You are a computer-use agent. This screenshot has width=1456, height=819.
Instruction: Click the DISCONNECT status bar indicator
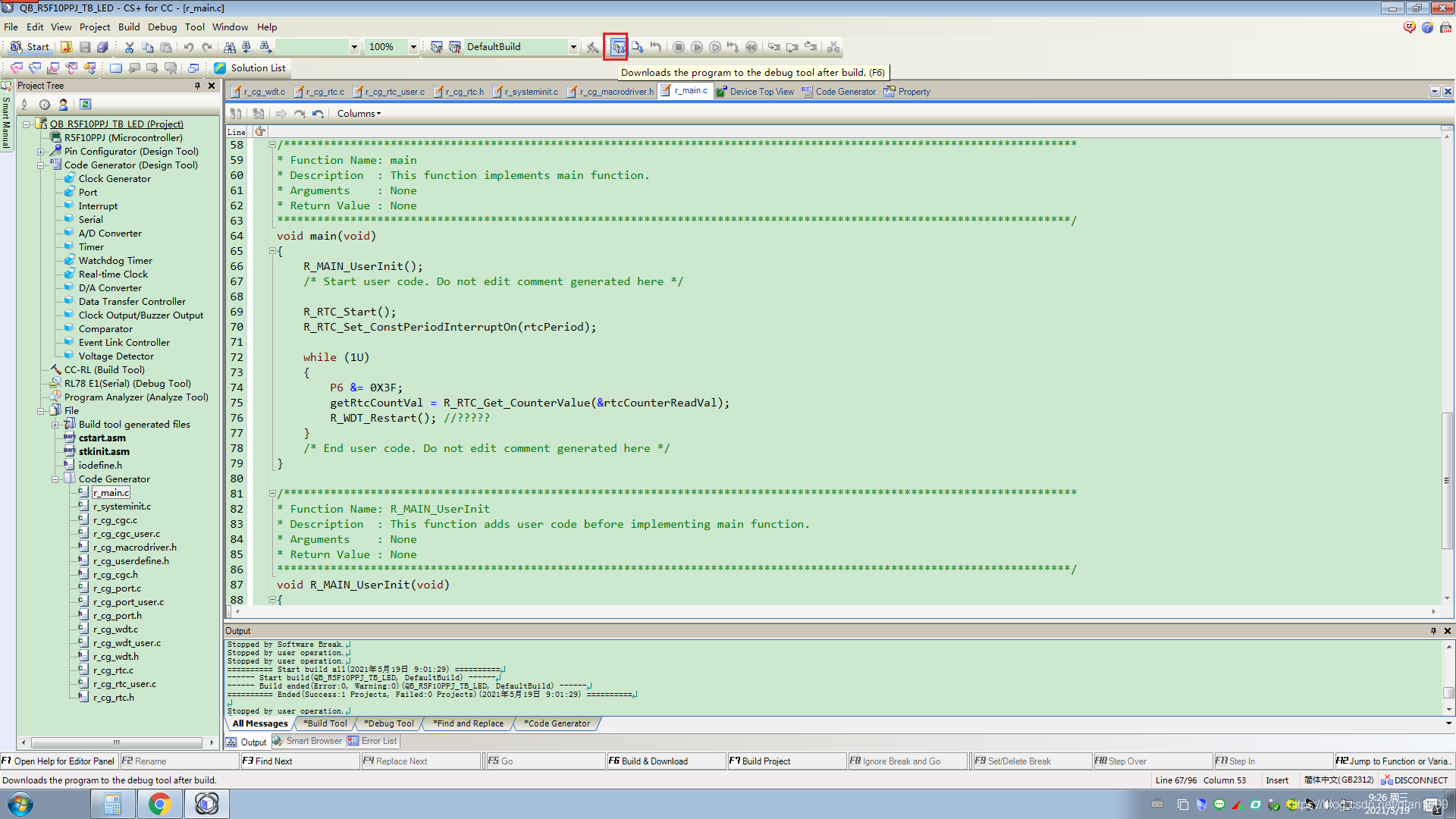pos(1415,780)
